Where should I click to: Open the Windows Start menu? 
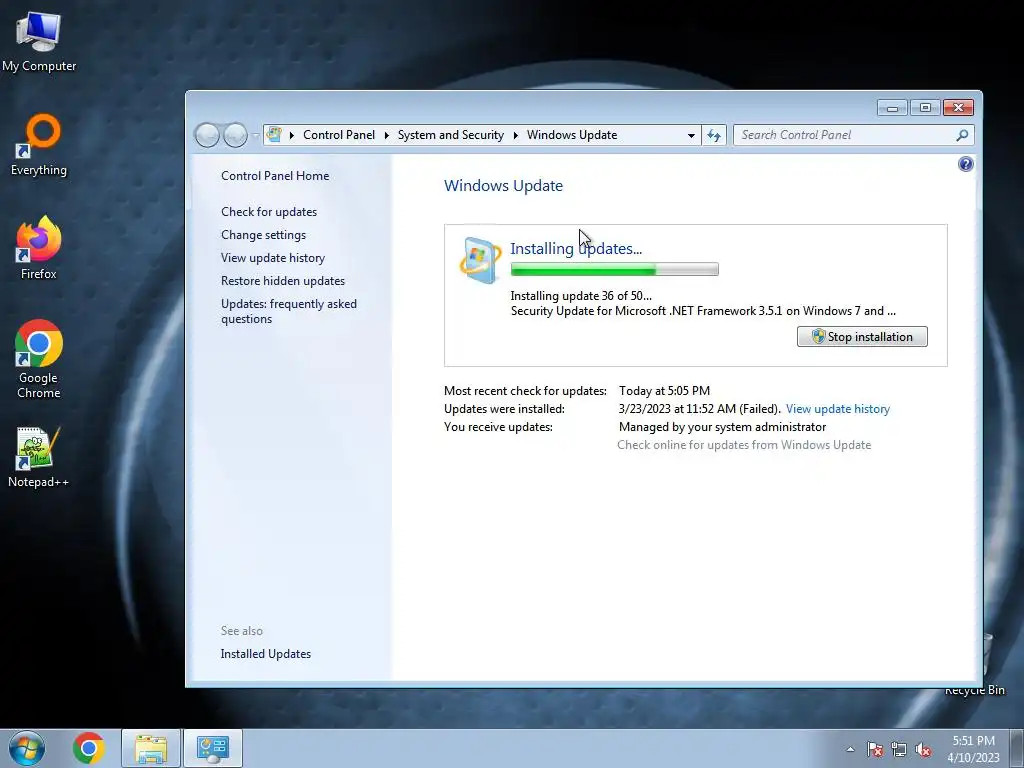pyautogui.click(x=27, y=748)
